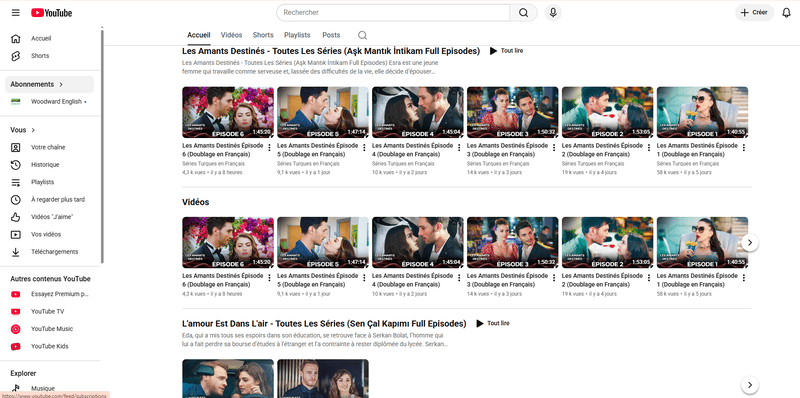Open YouTube Music
This screenshot has width=800, height=398.
[49, 329]
